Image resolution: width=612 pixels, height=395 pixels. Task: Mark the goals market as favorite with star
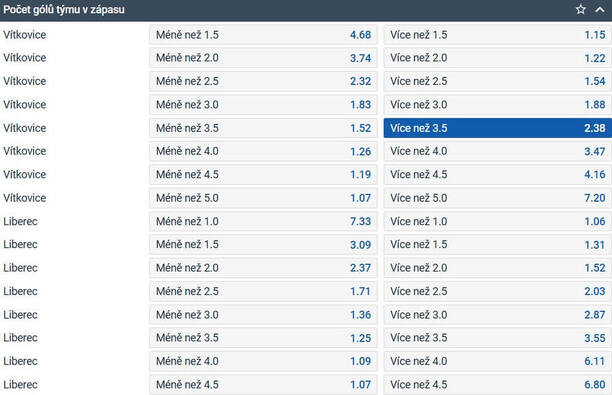[x=580, y=9]
